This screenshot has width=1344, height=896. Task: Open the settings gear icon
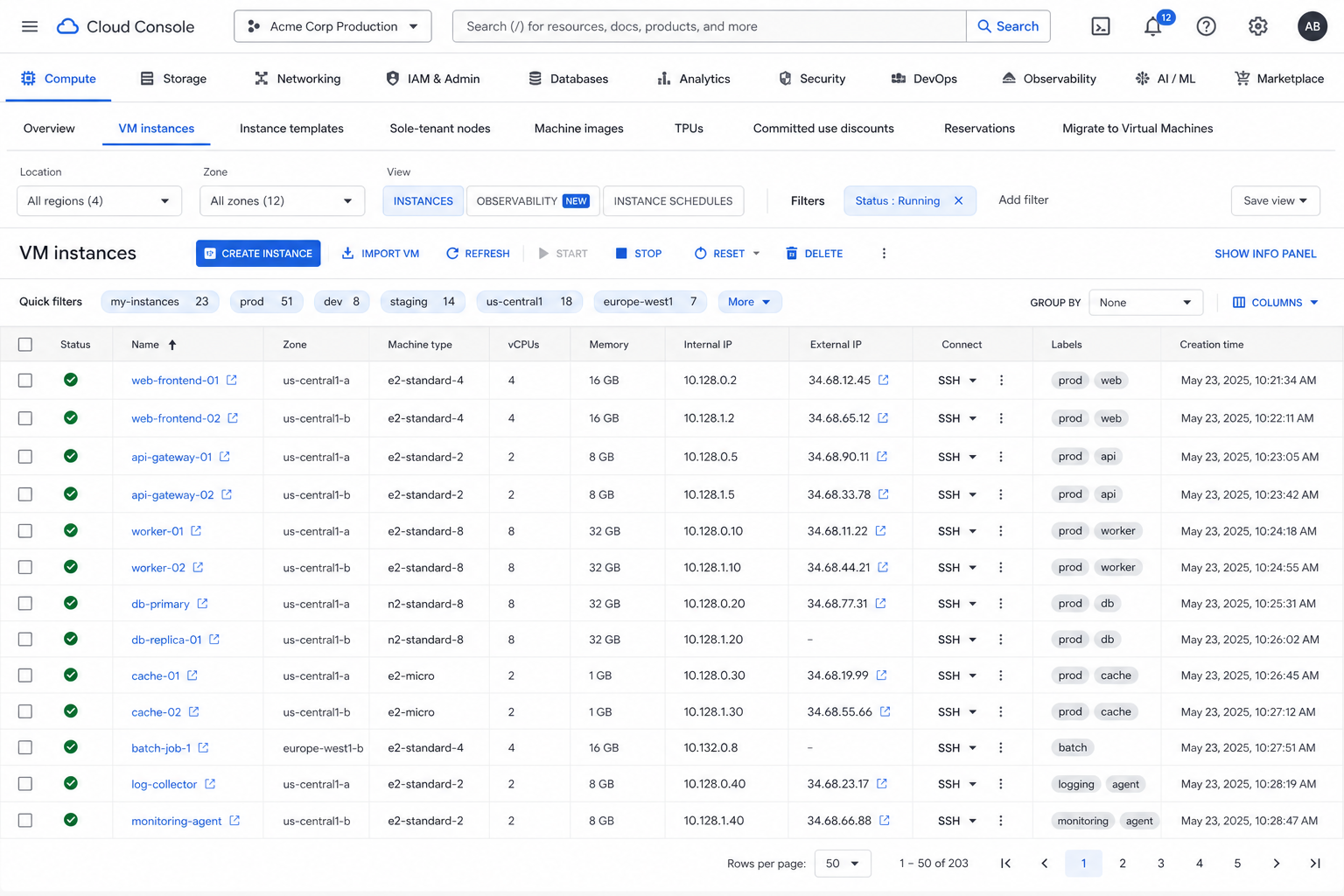(1258, 26)
